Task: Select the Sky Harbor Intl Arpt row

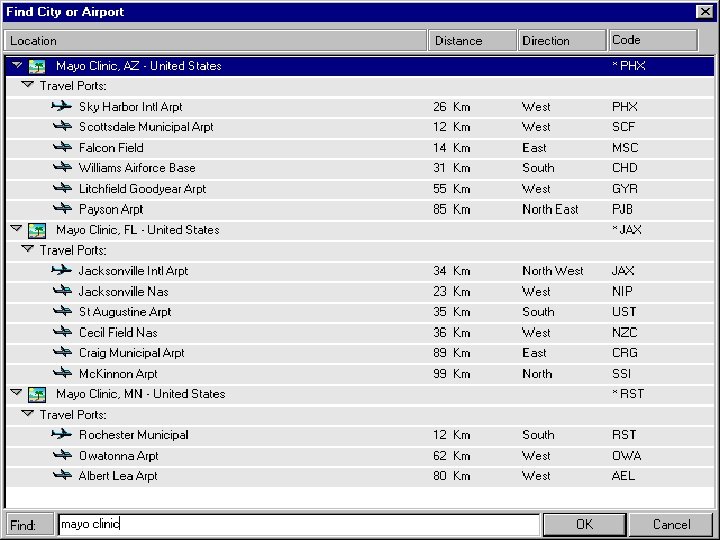Action: pyautogui.click(x=360, y=107)
